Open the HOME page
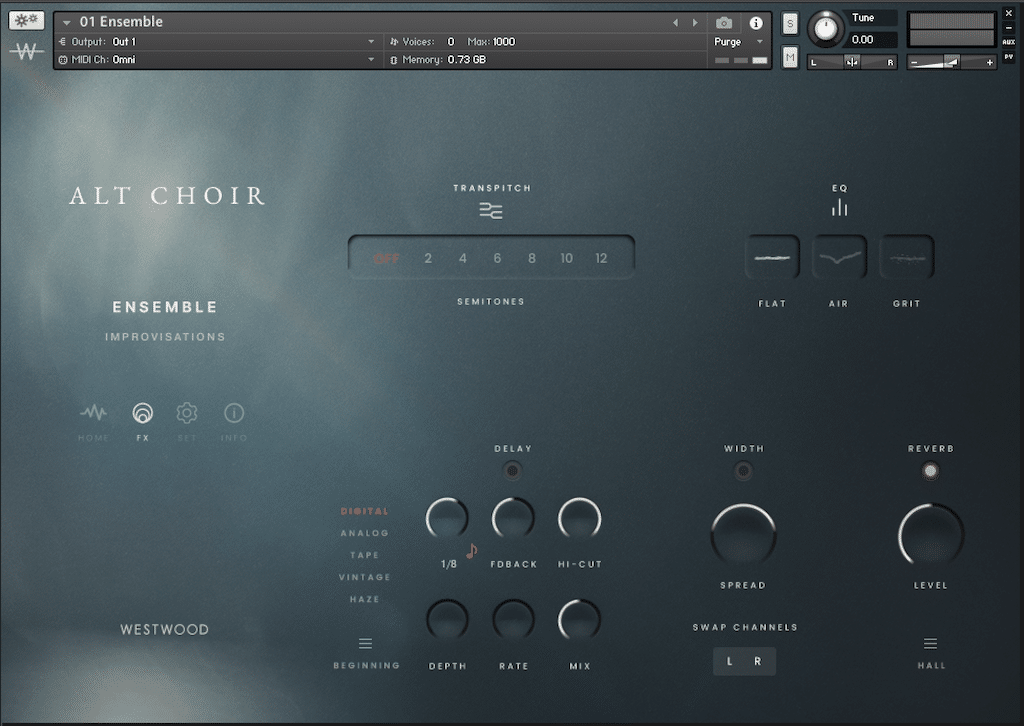 (x=93, y=421)
